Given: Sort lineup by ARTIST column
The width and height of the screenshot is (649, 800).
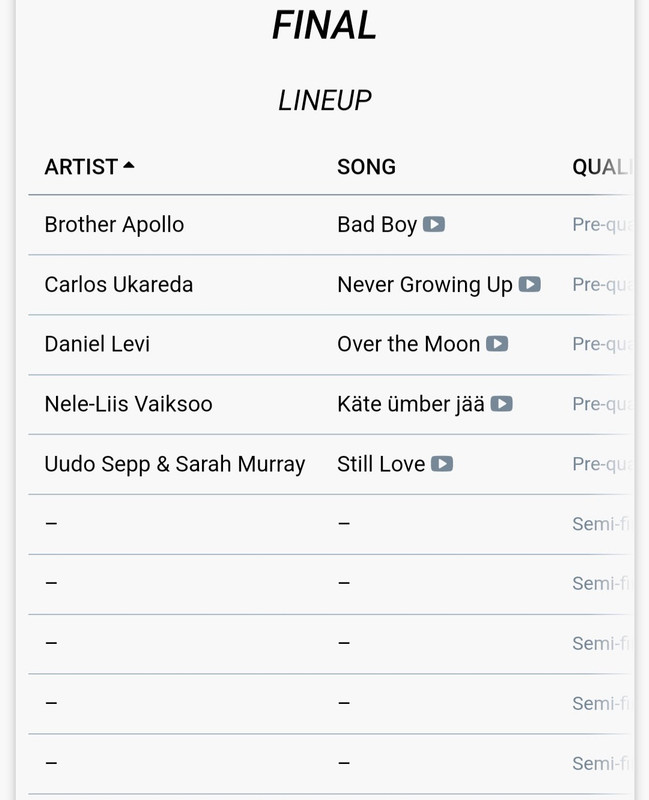Looking at the screenshot, I should (81, 167).
